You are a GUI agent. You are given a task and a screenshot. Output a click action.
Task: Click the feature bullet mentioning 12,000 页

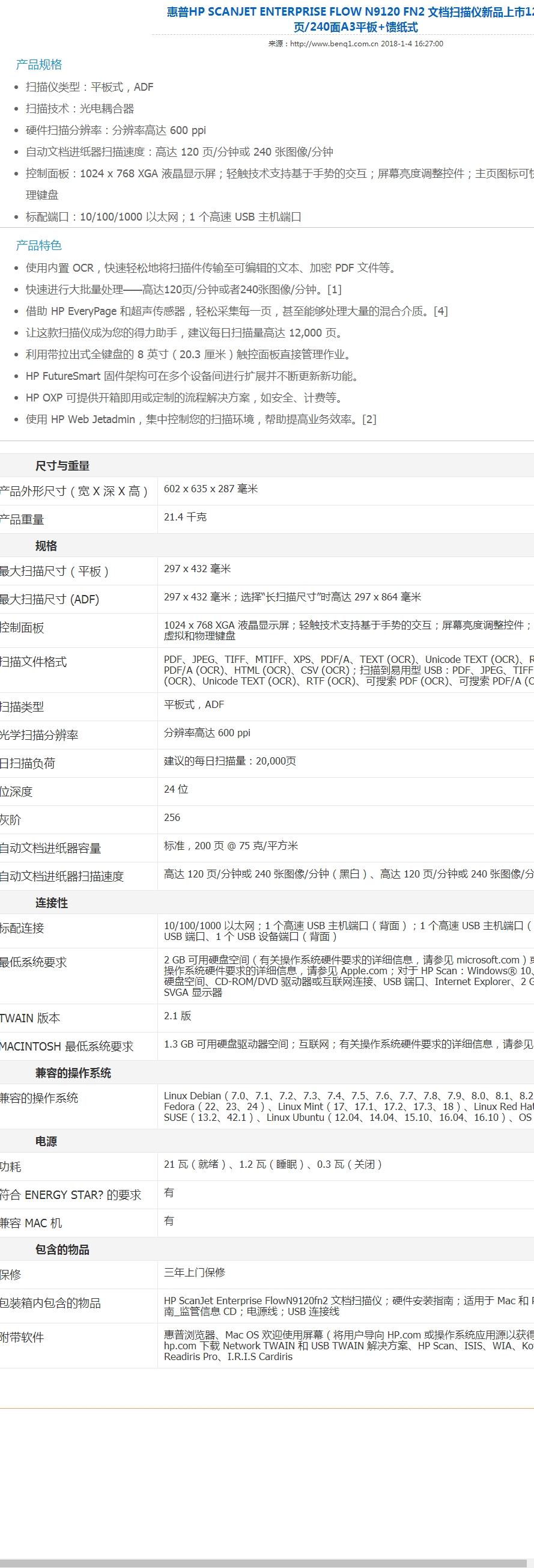pos(185,333)
